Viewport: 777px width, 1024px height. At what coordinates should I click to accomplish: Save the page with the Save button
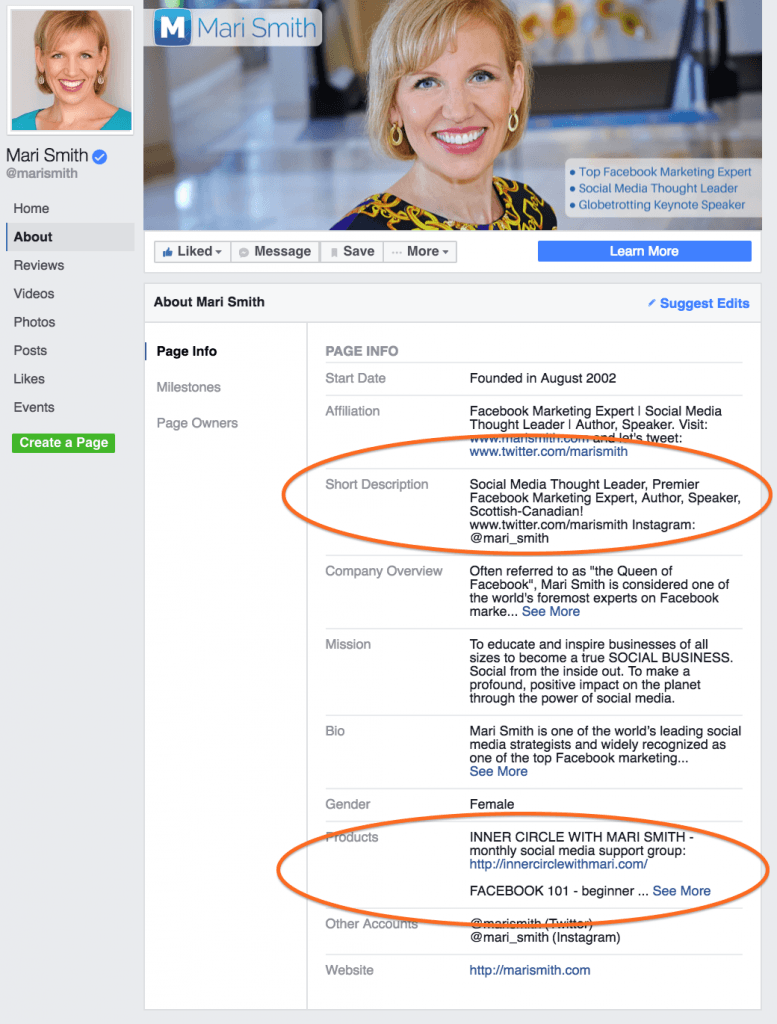click(x=352, y=251)
